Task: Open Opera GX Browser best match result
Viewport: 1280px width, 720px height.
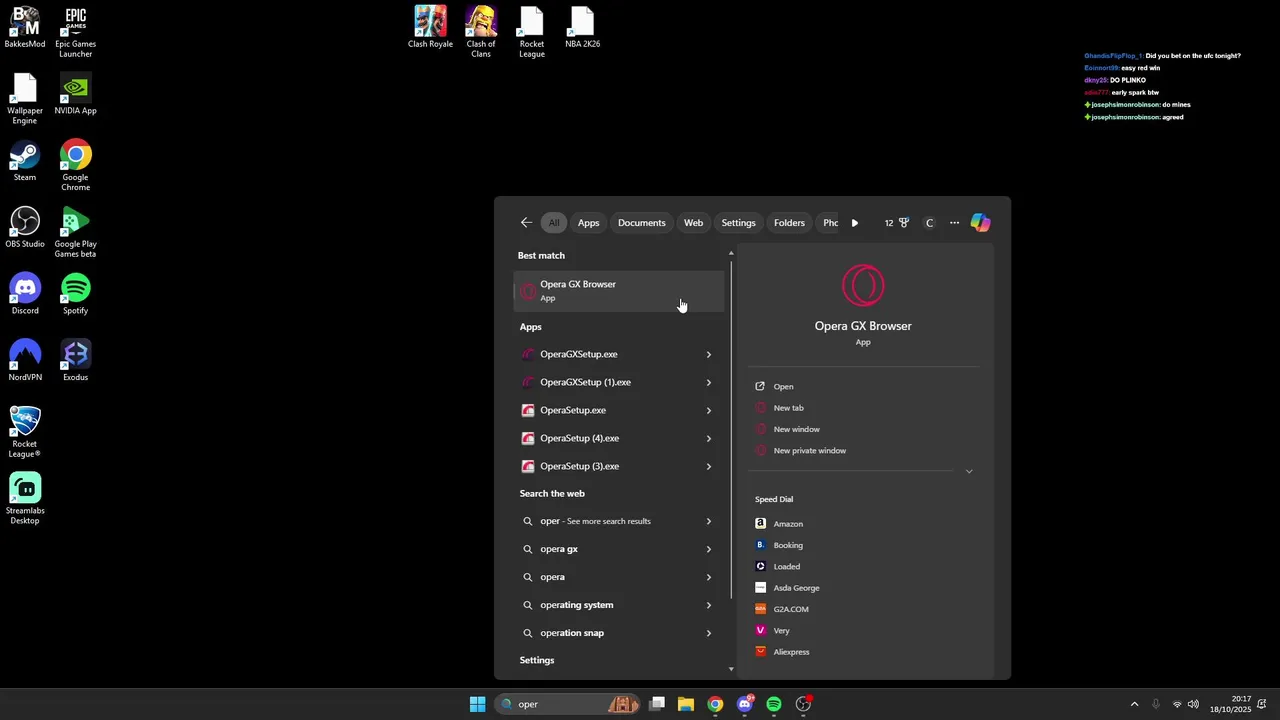Action: click(619, 291)
